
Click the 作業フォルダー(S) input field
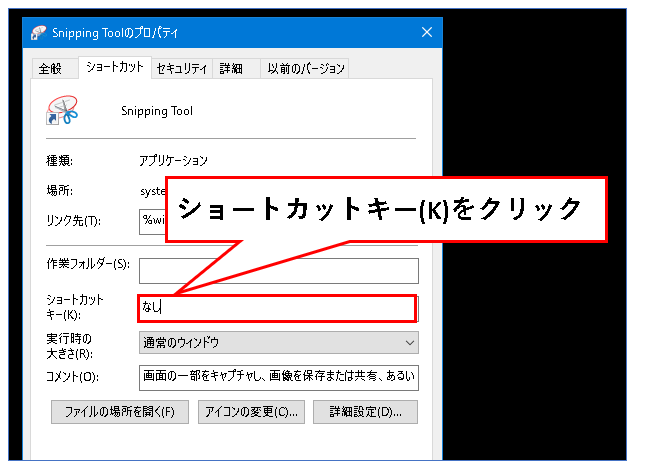point(279,271)
